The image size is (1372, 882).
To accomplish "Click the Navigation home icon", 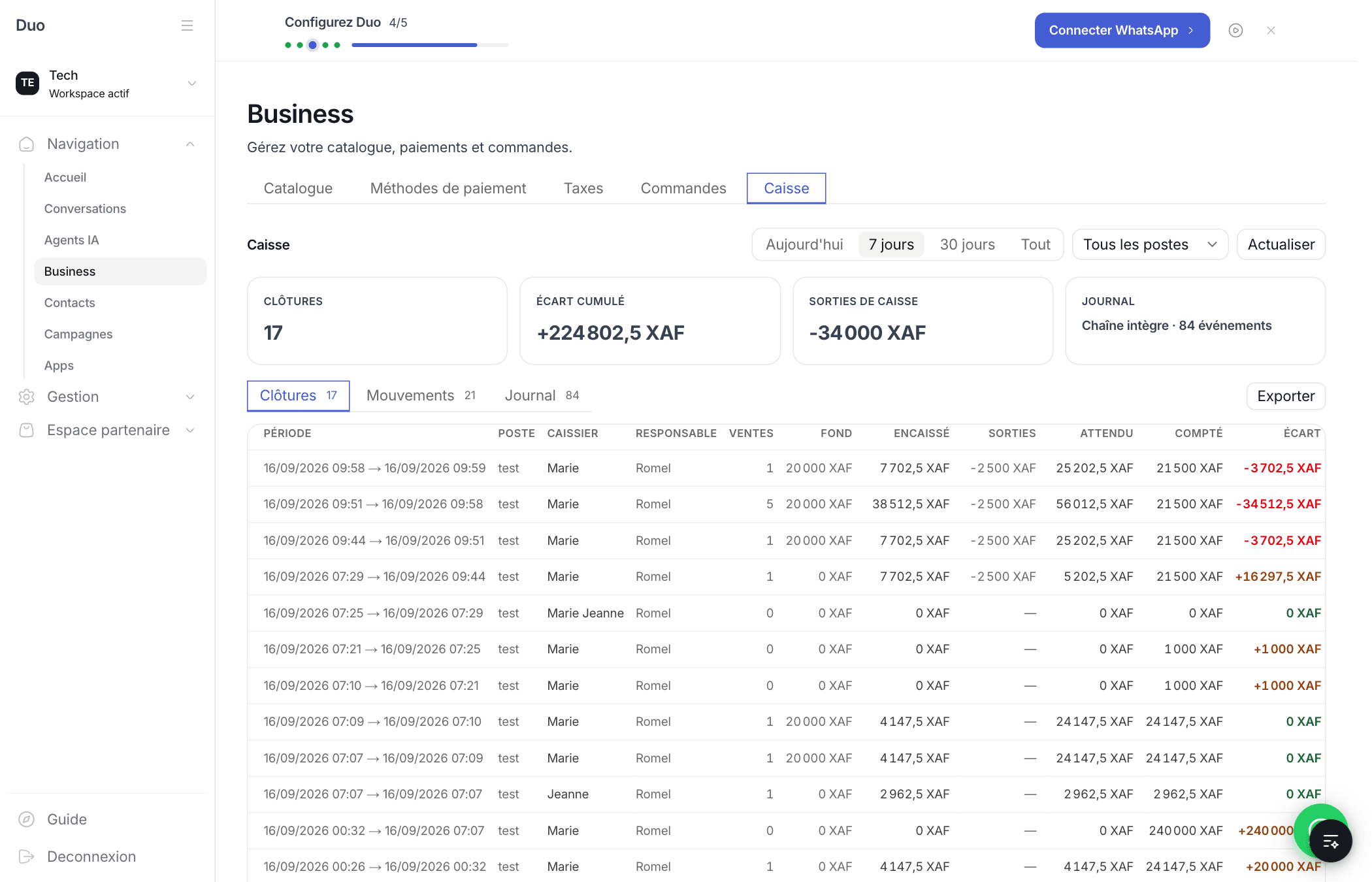I will [x=27, y=144].
